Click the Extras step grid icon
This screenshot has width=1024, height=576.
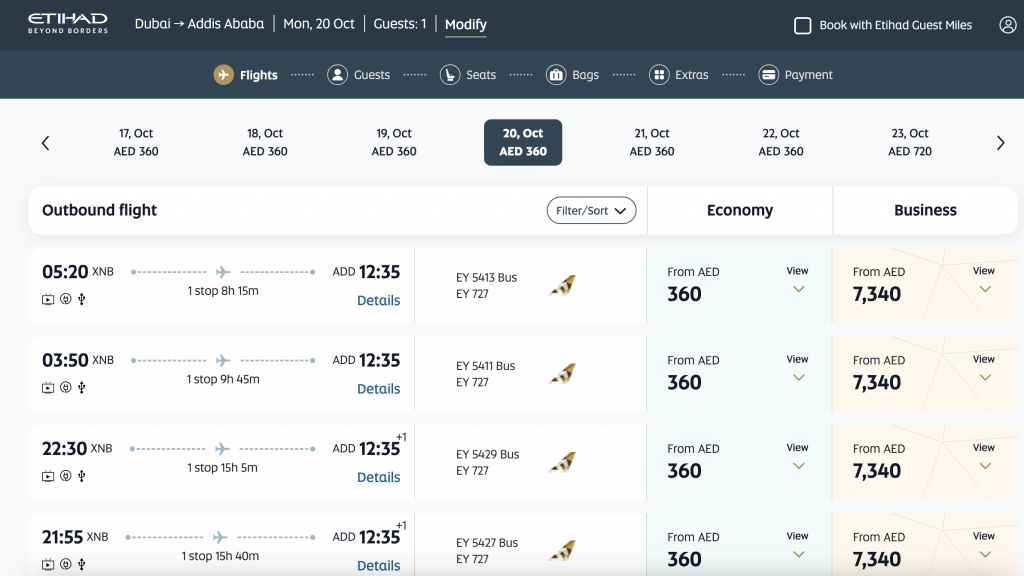click(659, 75)
